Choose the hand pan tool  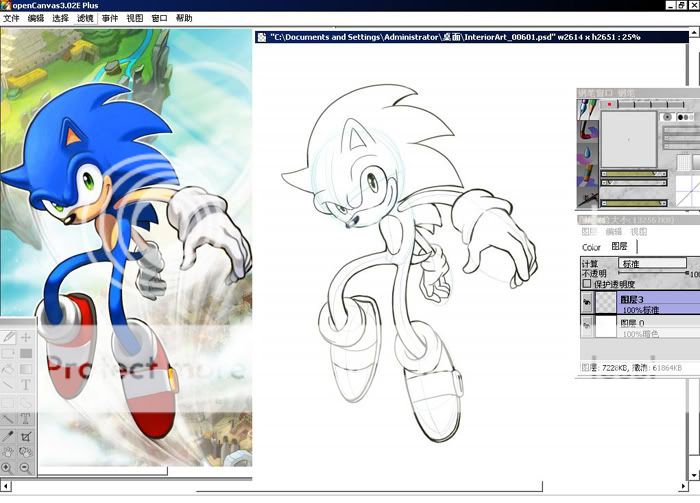(x=9, y=452)
